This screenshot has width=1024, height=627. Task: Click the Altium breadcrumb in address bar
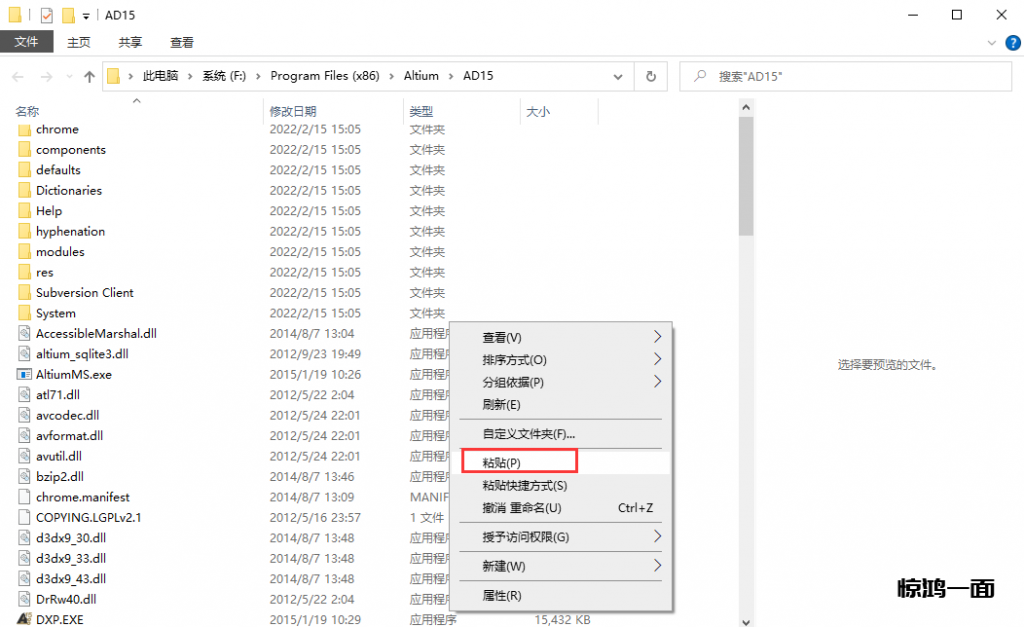click(x=421, y=76)
